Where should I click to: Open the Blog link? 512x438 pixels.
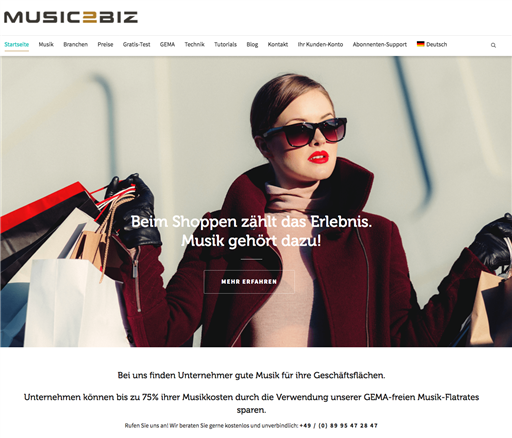pos(252,44)
